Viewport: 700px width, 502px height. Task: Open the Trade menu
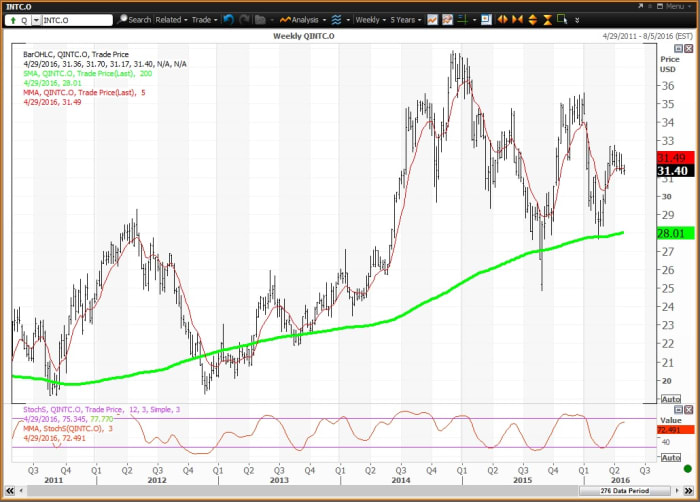click(204, 19)
